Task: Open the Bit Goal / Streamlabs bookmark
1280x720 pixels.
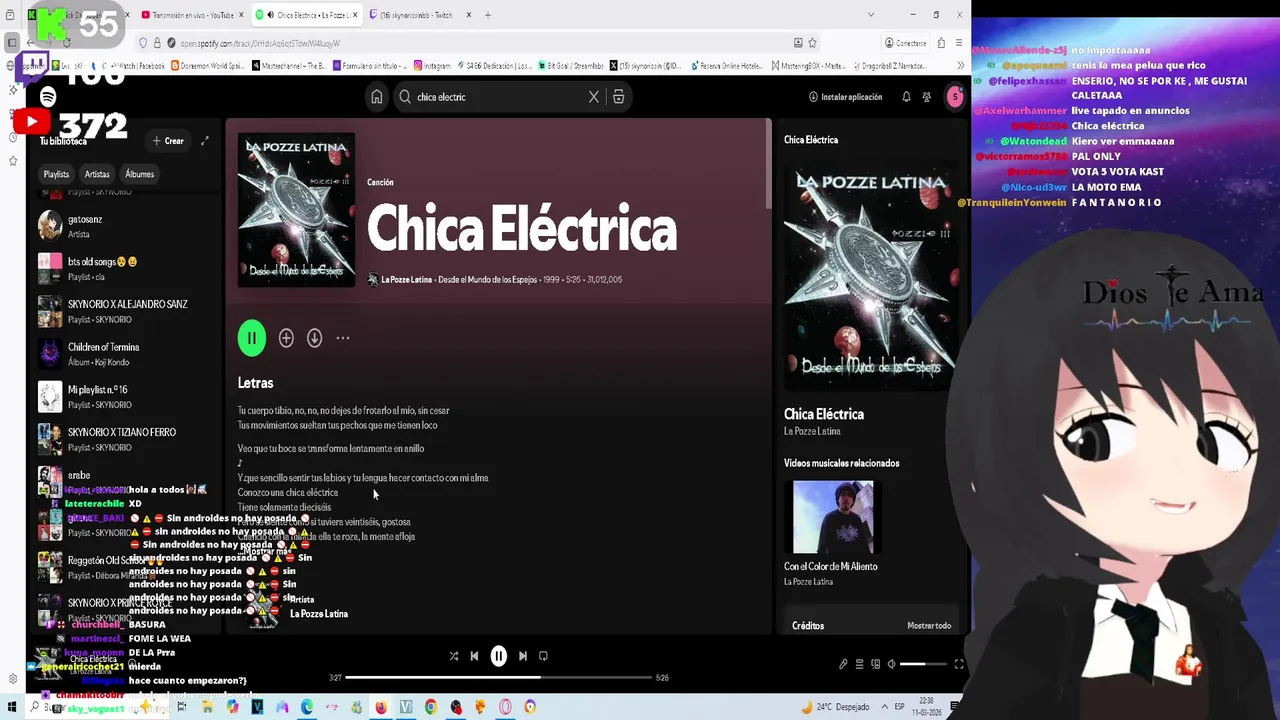Action: coord(571,66)
